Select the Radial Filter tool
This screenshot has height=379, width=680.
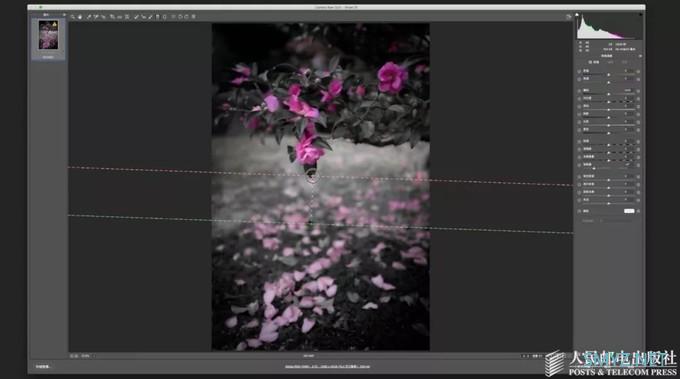[165, 16]
